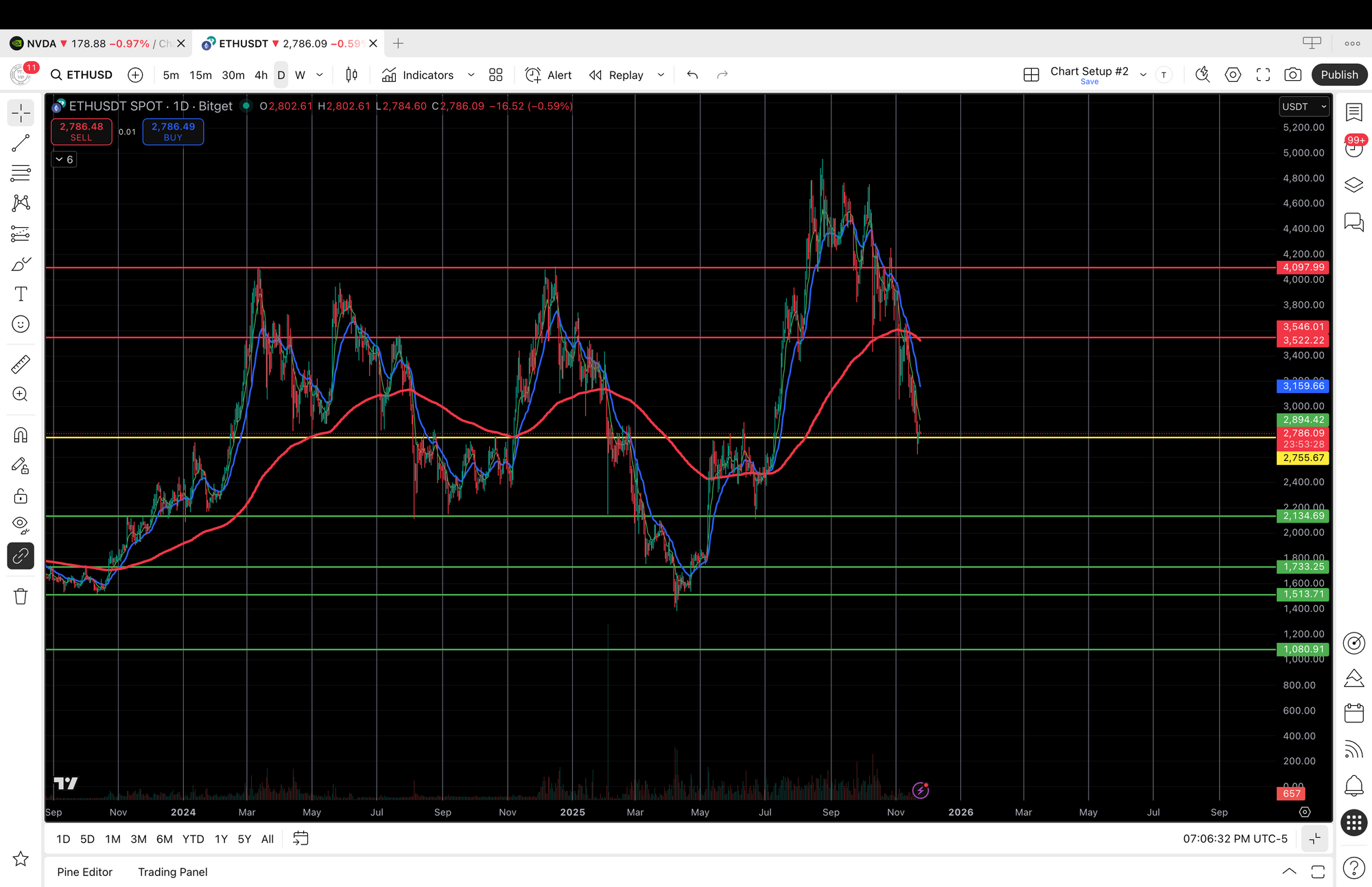This screenshot has width=1372, height=887.
Task: Open the candlestick chart style picker
Action: [x=351, y=75]
